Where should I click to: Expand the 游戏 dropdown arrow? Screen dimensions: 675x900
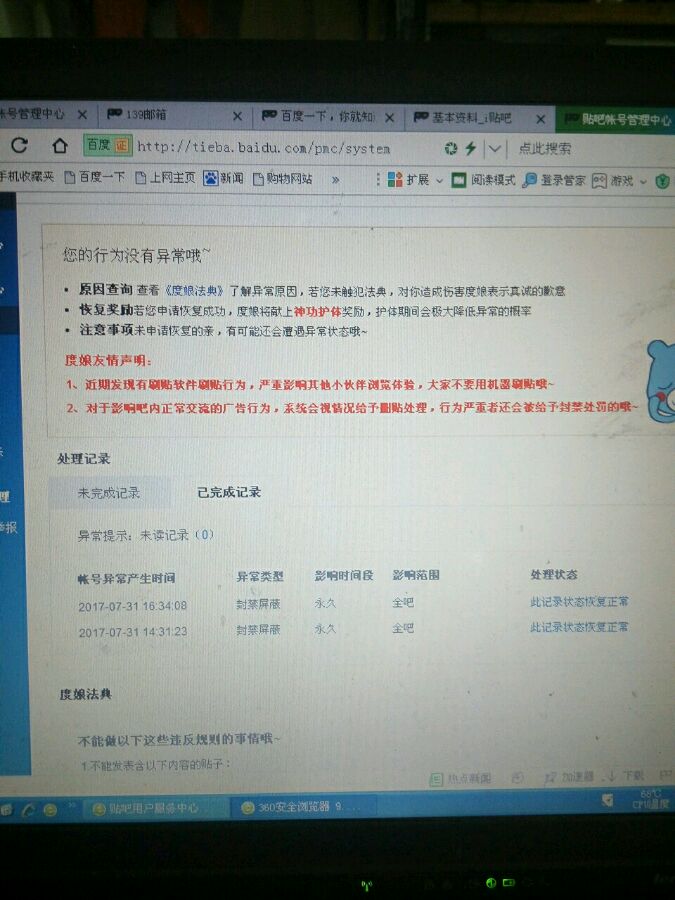[x=643, y=182]
